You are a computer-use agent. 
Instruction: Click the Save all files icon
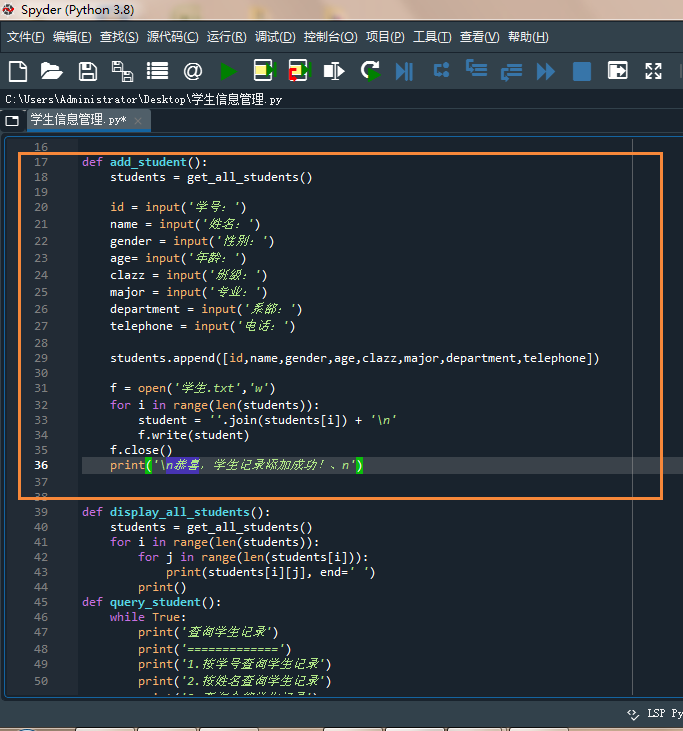coord(122,71)
